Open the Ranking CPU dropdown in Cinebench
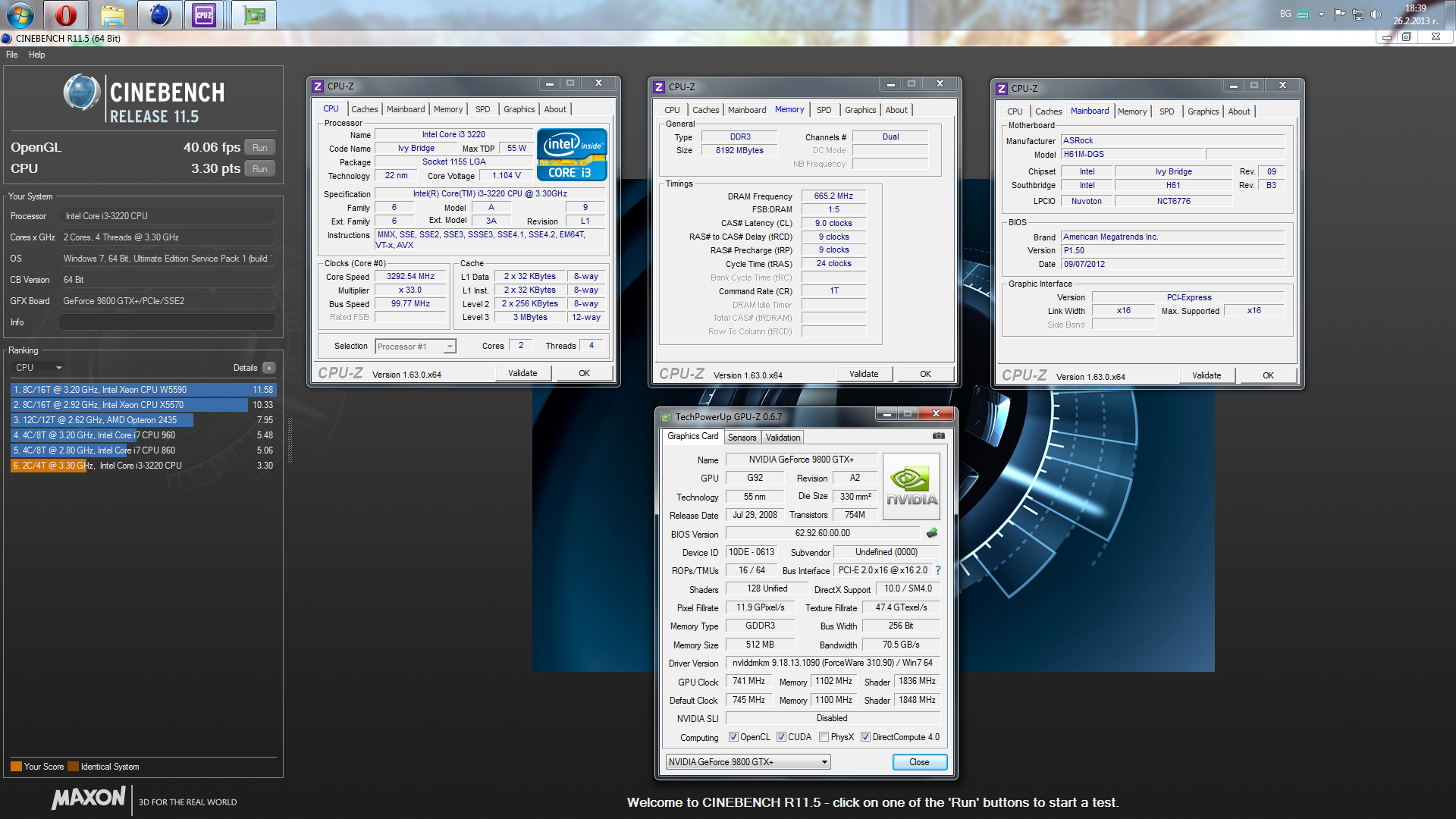The width and height of the screenshot is (1456, 819). (38, 368)
